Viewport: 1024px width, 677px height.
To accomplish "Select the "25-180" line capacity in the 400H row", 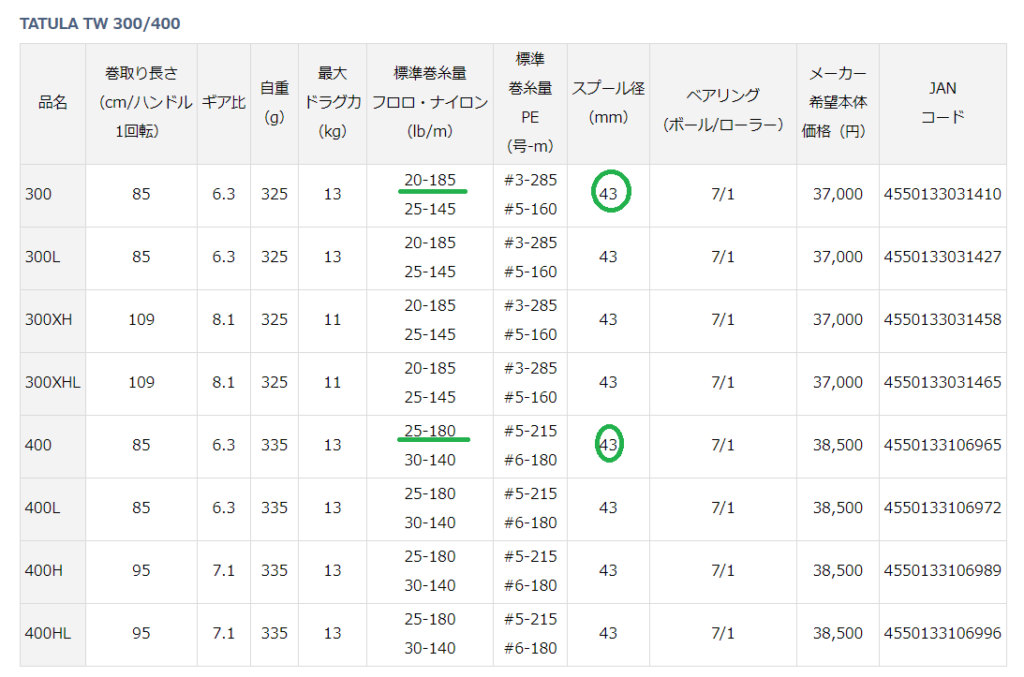I will (430, 556).
